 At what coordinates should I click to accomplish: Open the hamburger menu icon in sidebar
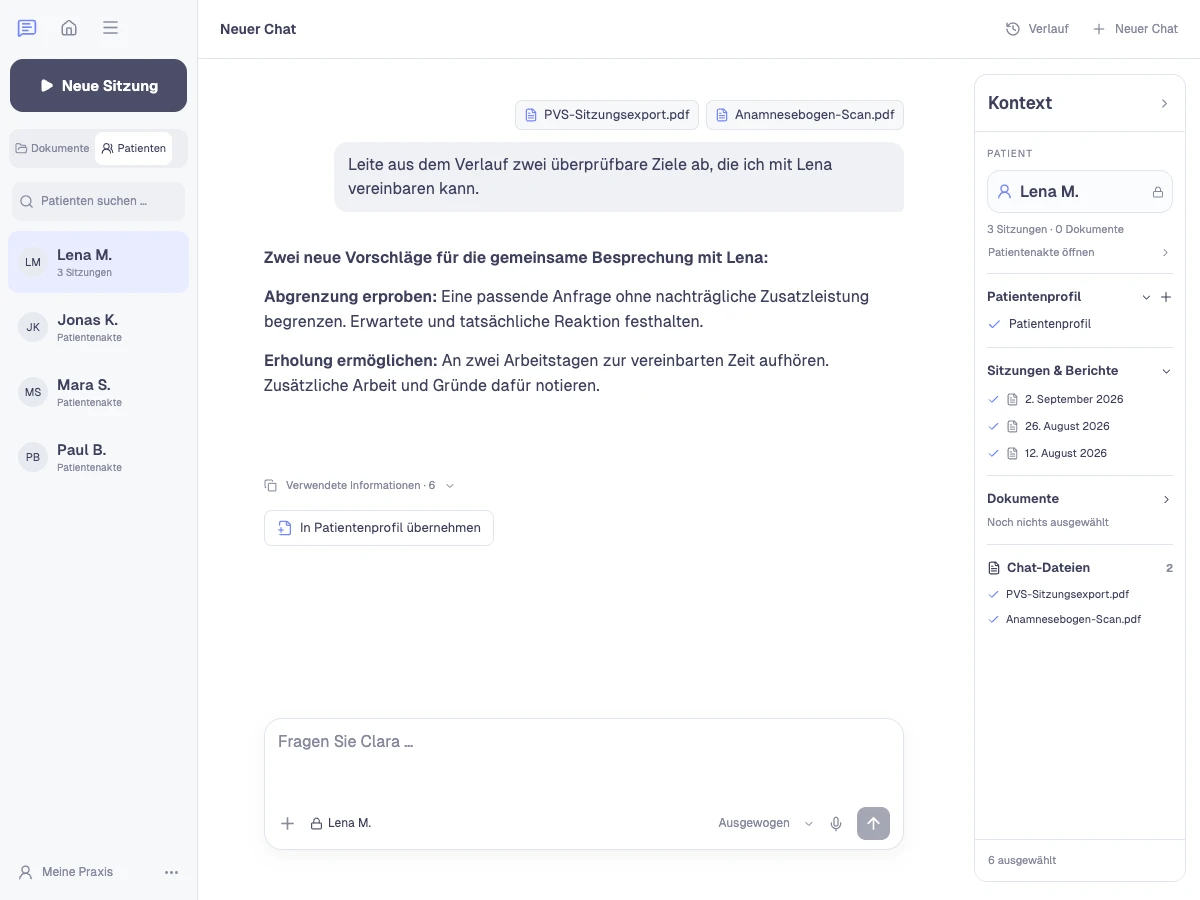tap(111, 28)
